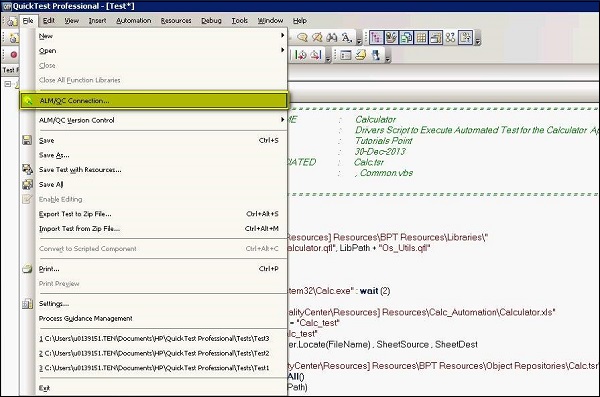This screenshot has width=600, height=397.
Task: Click the Replace text icon
Action: pos(347,38)
